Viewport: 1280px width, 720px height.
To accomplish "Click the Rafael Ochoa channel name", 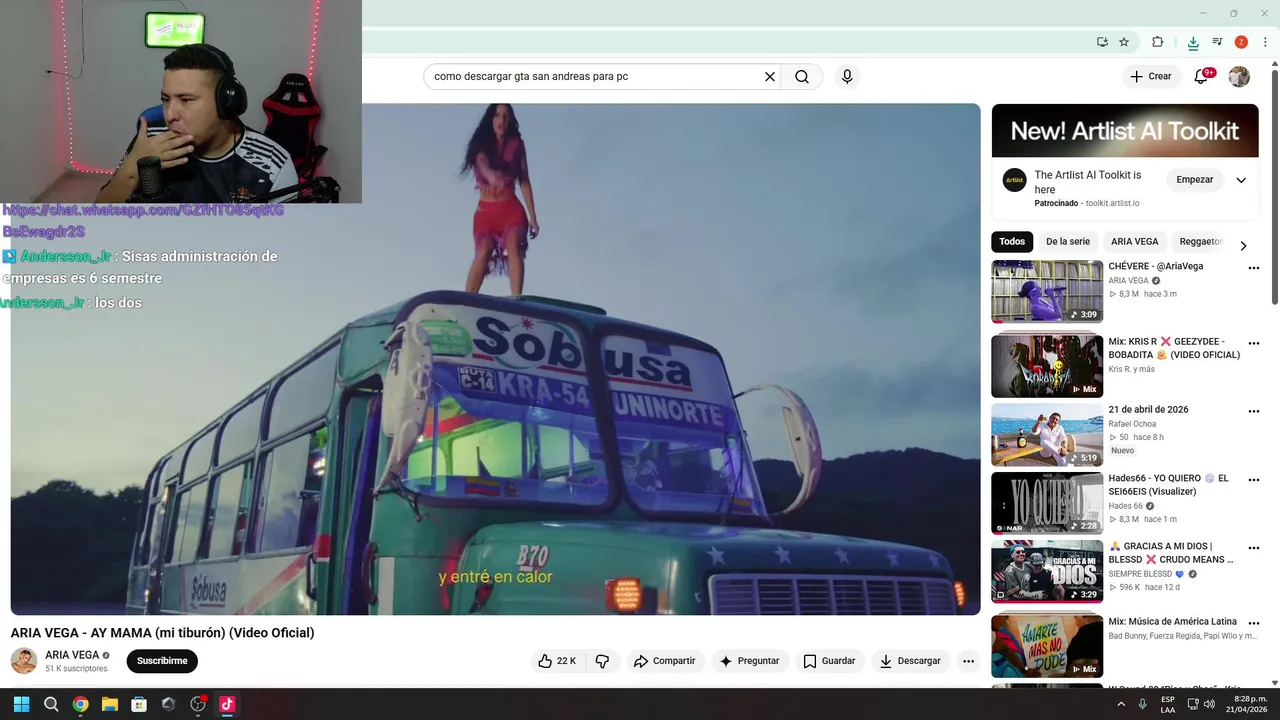I will click(x=1132, y=424).
